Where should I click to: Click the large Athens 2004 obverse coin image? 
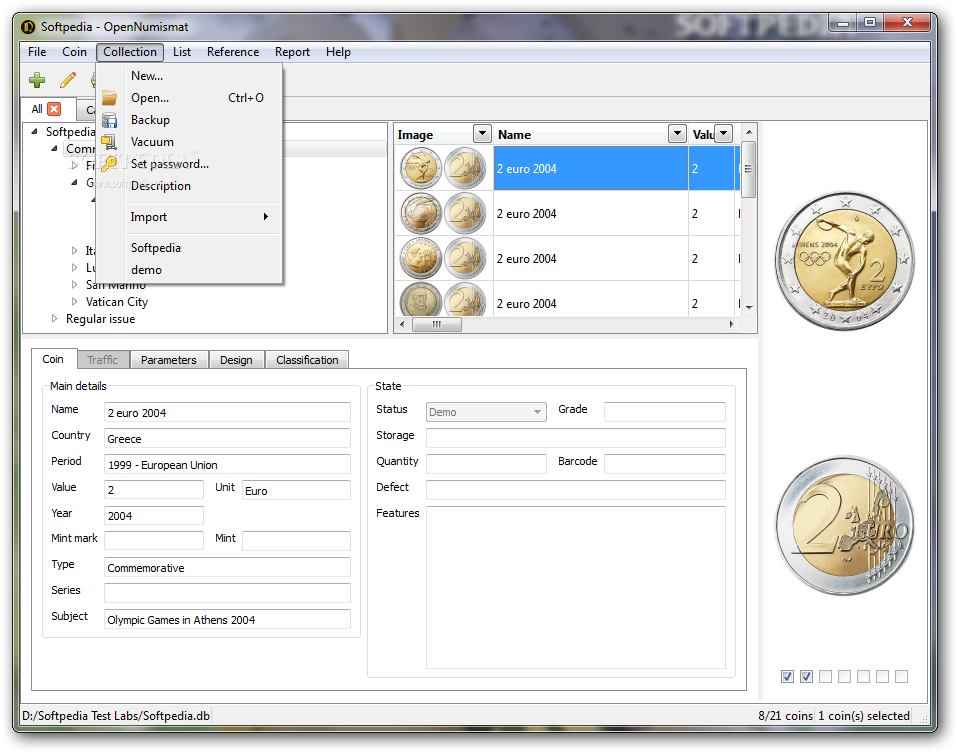[x=845, y=262]
